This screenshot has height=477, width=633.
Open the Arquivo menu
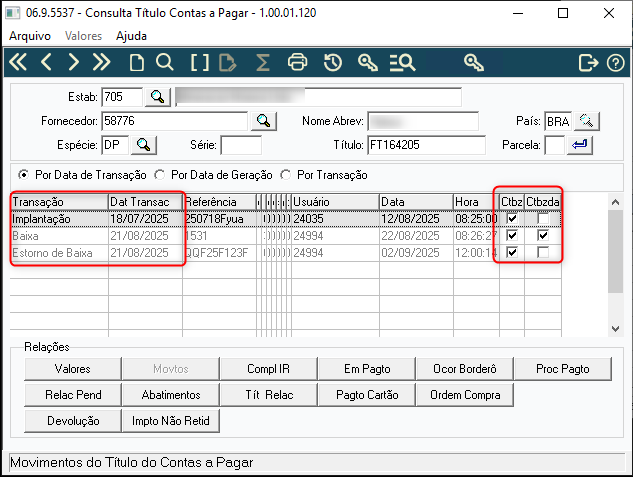click(30, 35)
